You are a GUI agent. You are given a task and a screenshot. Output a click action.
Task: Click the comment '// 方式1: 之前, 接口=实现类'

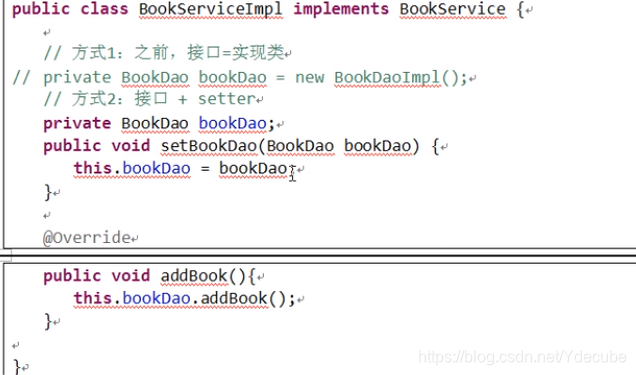(164, 53)
